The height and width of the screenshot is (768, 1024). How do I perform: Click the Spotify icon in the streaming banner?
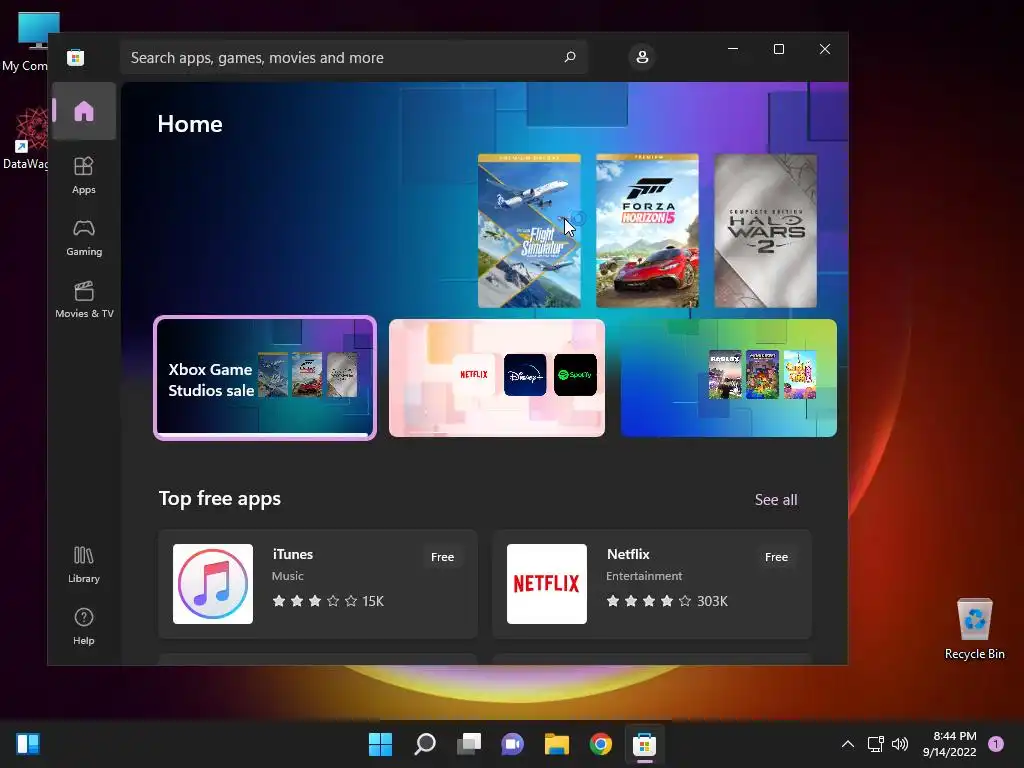tap(575, 375)
